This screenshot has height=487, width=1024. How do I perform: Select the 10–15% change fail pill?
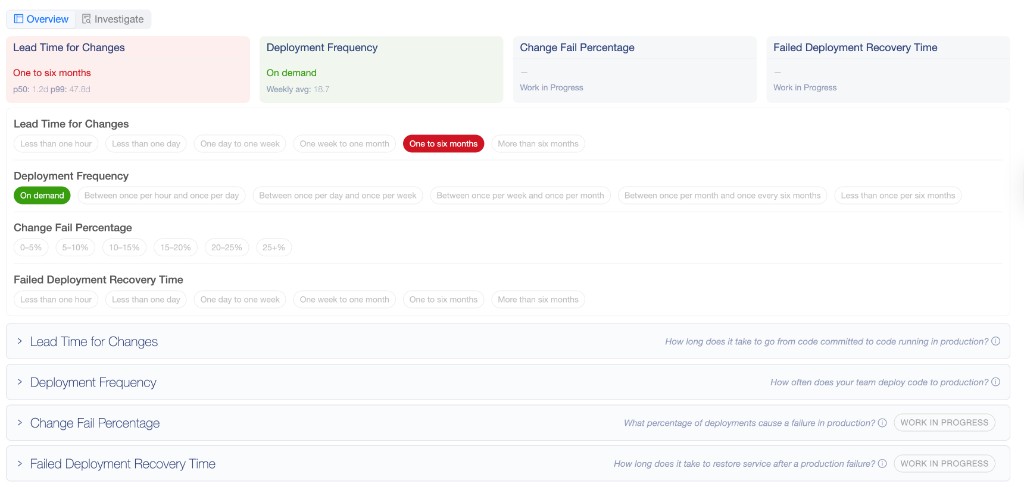(x=125, y=247)
